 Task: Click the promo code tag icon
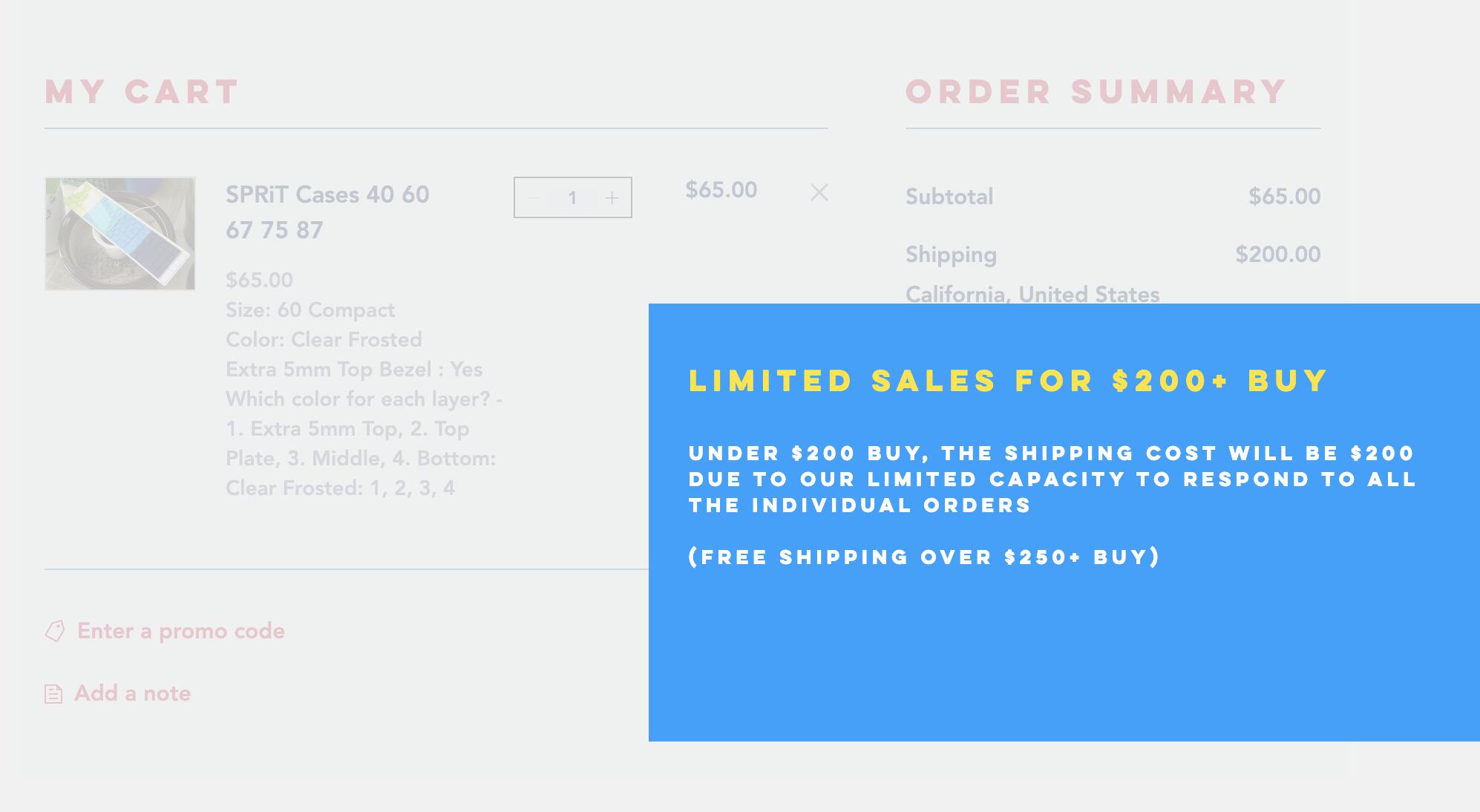[x=55, y=631]
